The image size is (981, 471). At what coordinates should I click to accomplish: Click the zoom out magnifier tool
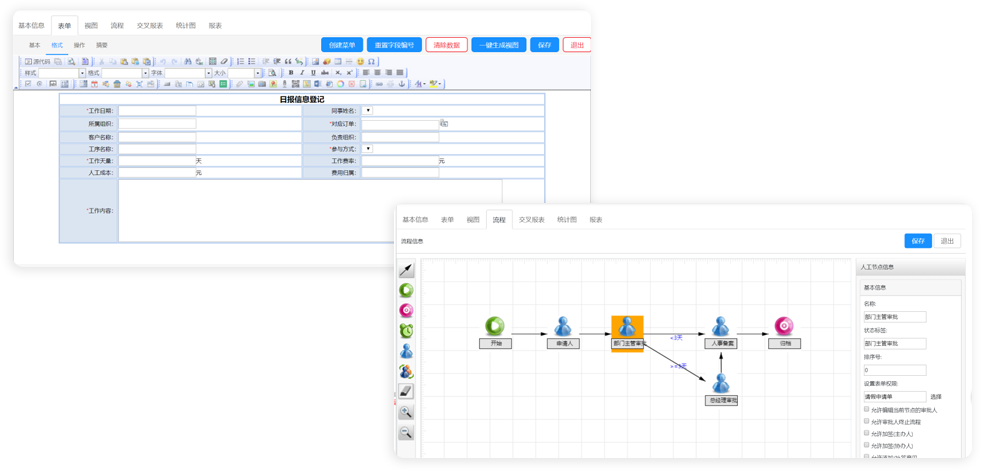[406, 432]
